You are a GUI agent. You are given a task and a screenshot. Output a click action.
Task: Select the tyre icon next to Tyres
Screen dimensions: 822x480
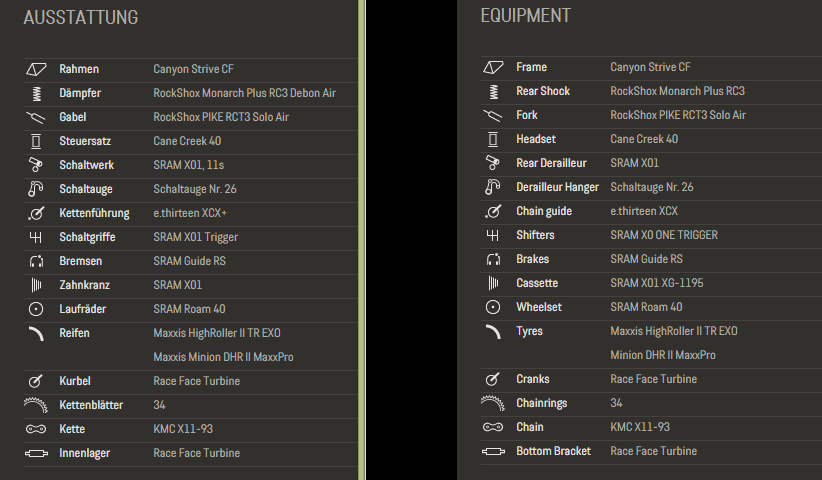tap(493, 332)
